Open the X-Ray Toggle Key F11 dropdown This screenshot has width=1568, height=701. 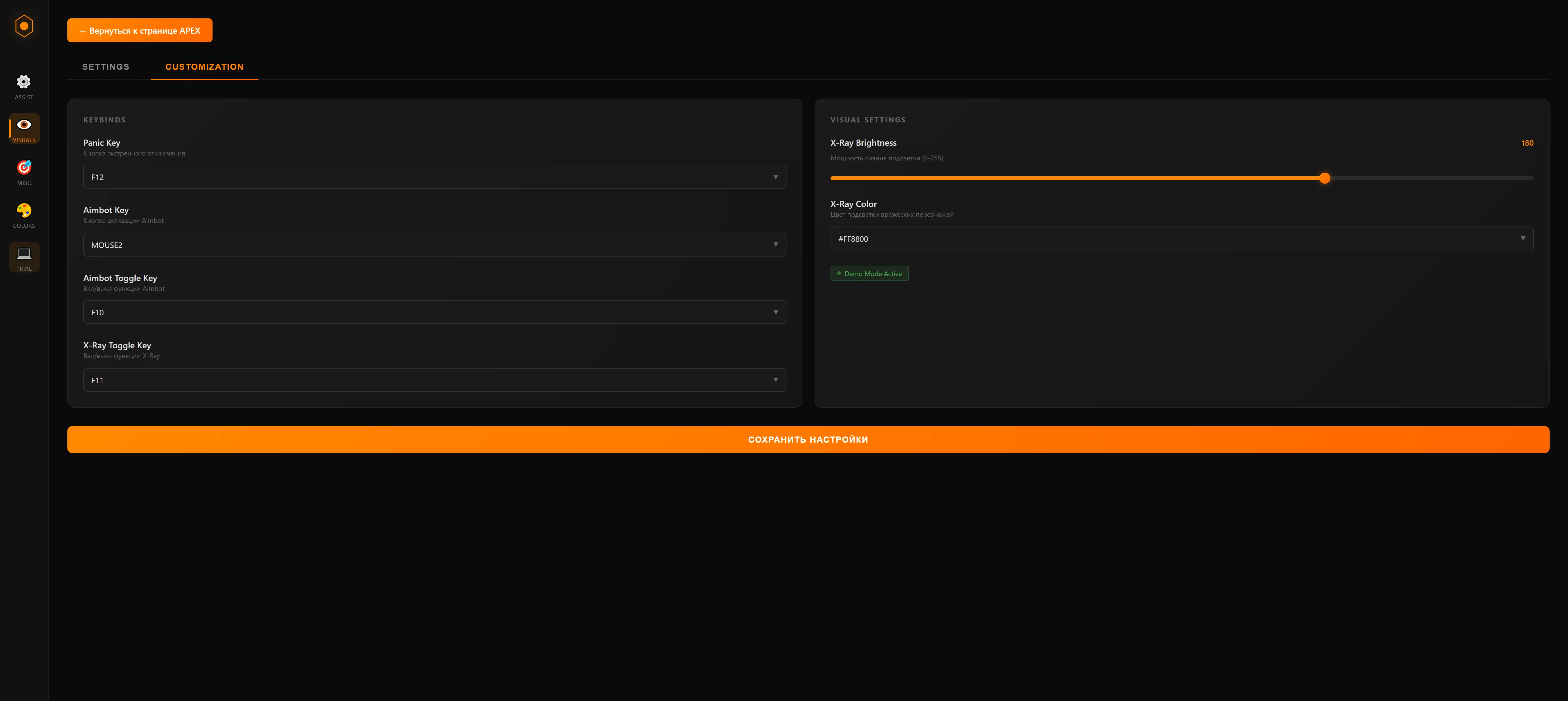(x=434, y=380)
